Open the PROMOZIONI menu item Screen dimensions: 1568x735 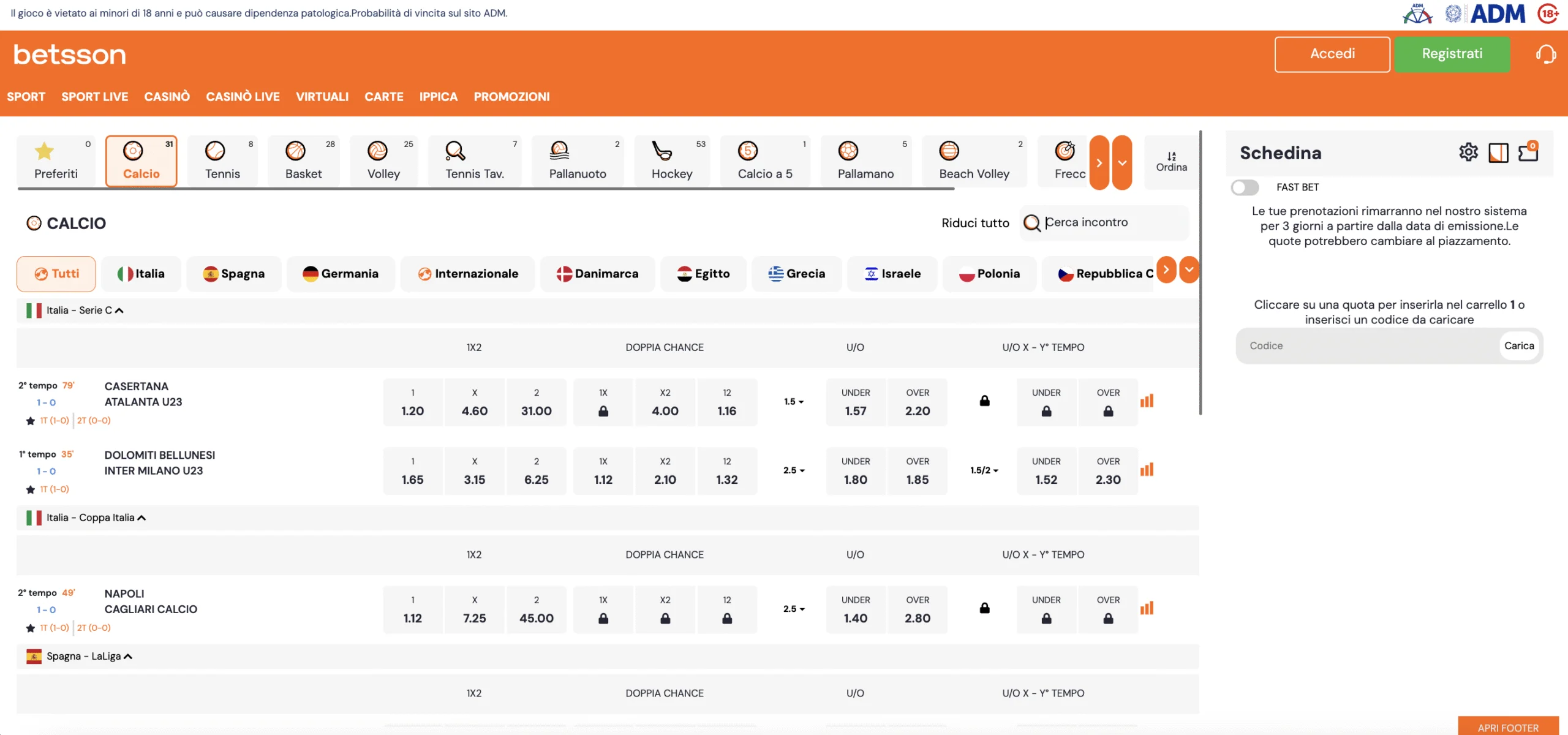[x=512, y=97]
